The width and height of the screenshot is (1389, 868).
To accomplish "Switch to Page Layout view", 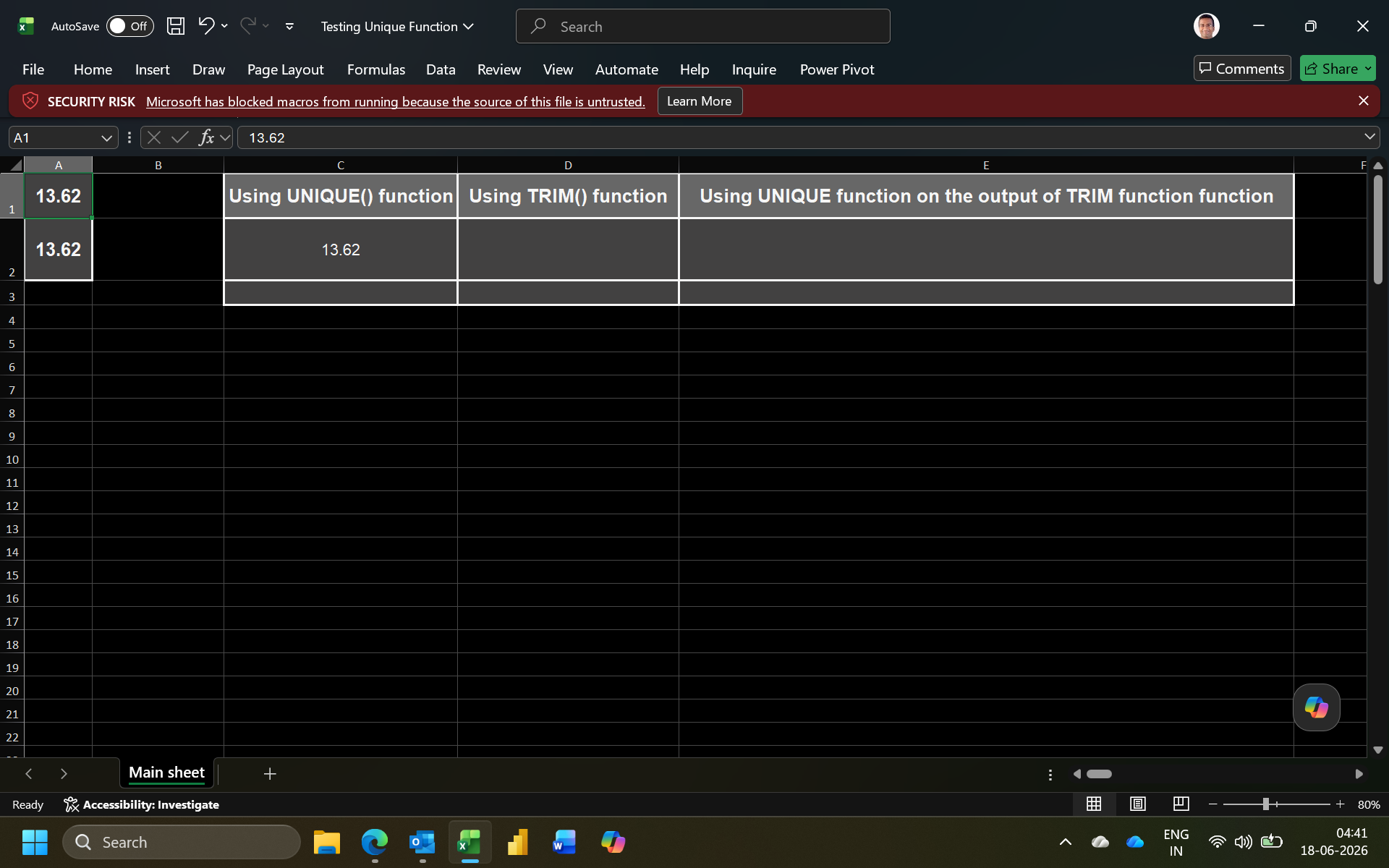I will (x=1137, y=804).
